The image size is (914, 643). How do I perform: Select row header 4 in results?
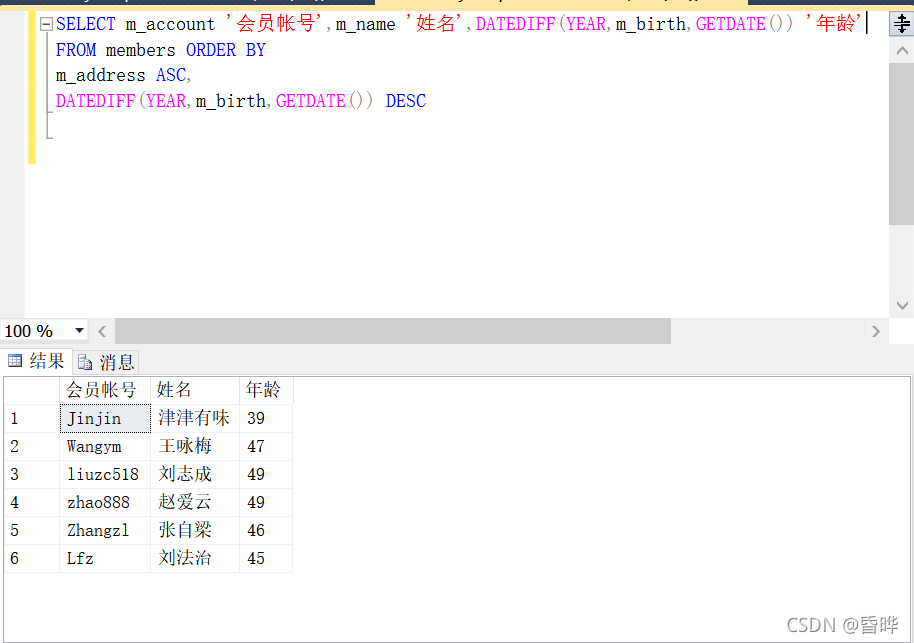31,502
